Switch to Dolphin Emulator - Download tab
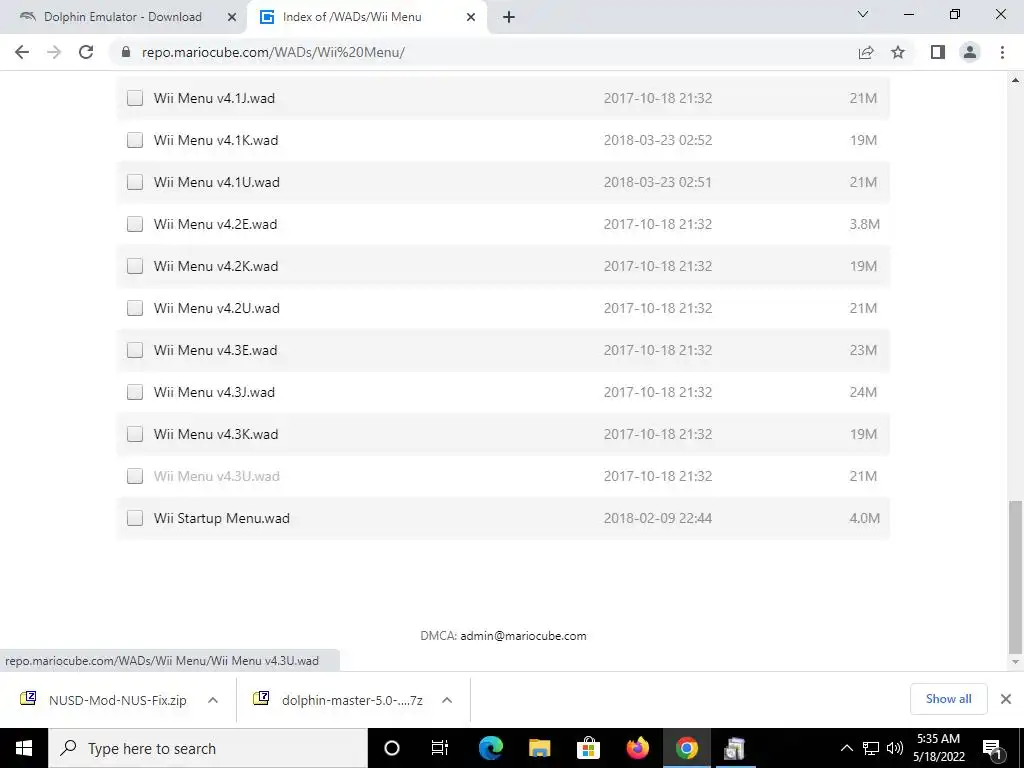Screen dimensions: 1024x768 click(124, 18)
